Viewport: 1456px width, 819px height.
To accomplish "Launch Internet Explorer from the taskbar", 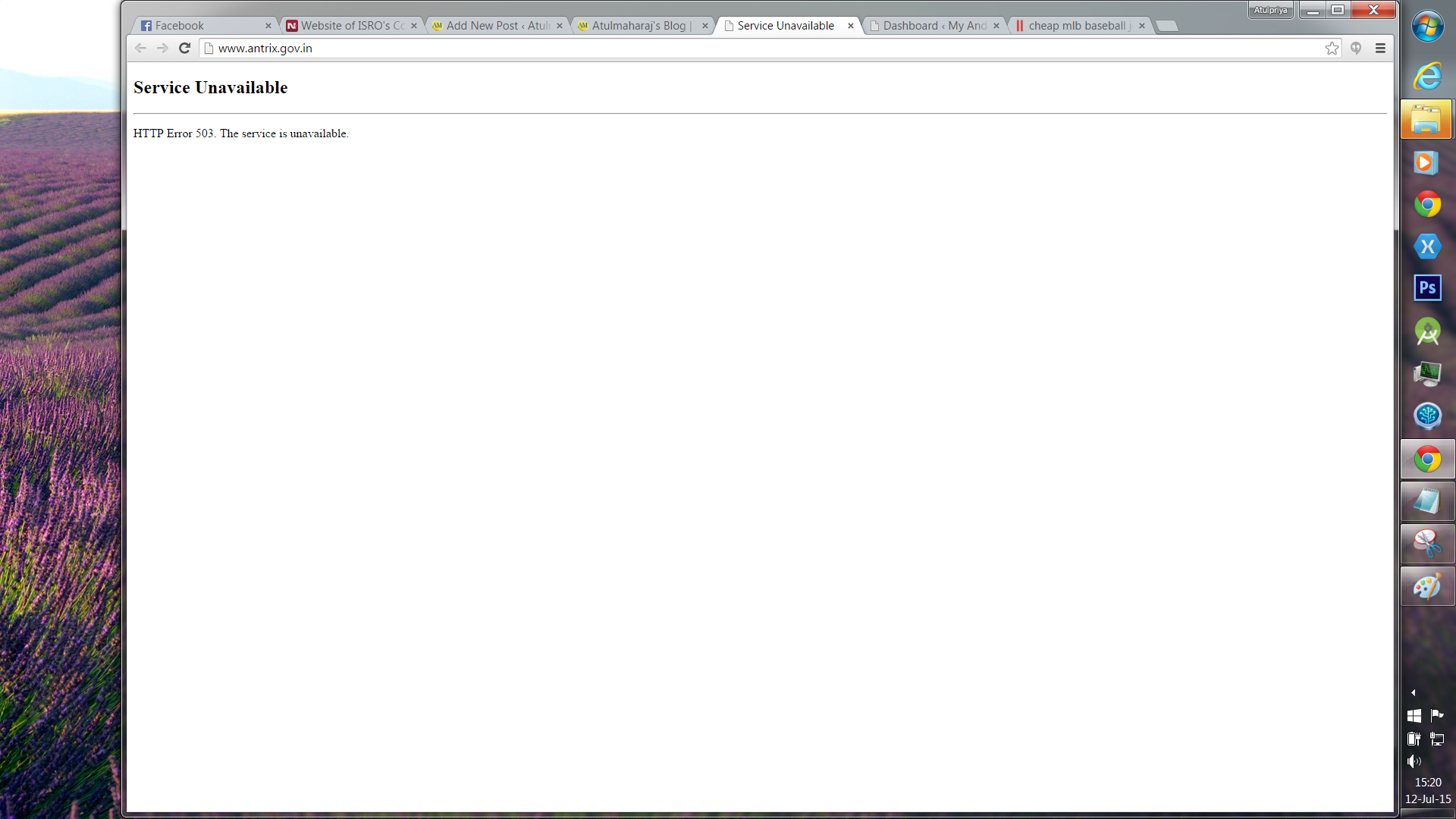I will pyautogui.click(x=1427, y=76).
